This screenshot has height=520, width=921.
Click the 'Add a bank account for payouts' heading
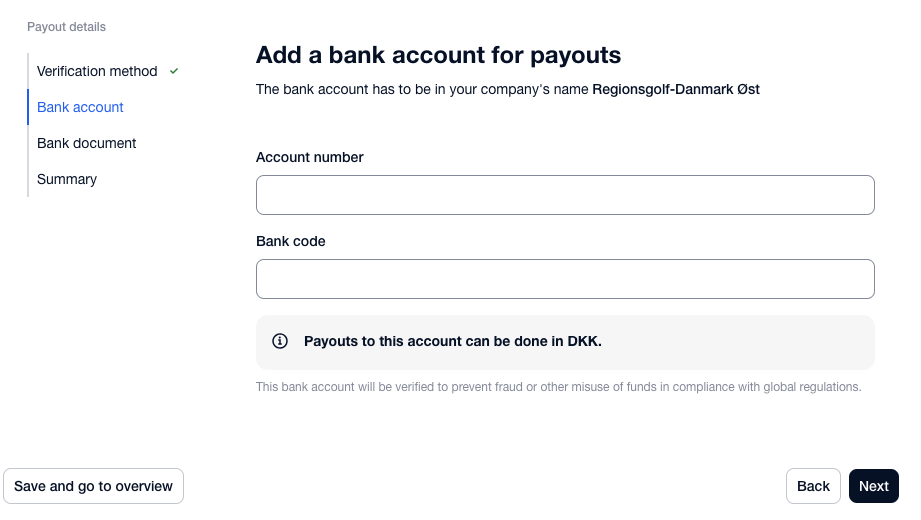pyautogui.click(x=438, y=55)
